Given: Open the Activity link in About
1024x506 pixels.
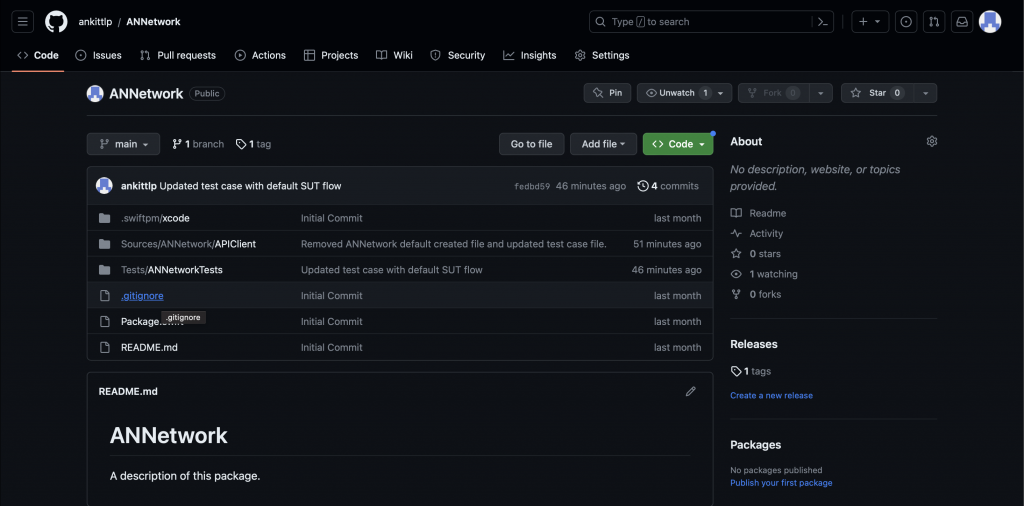Looking at the screenshot, I should pyautogui.click(x=757, y=234).
